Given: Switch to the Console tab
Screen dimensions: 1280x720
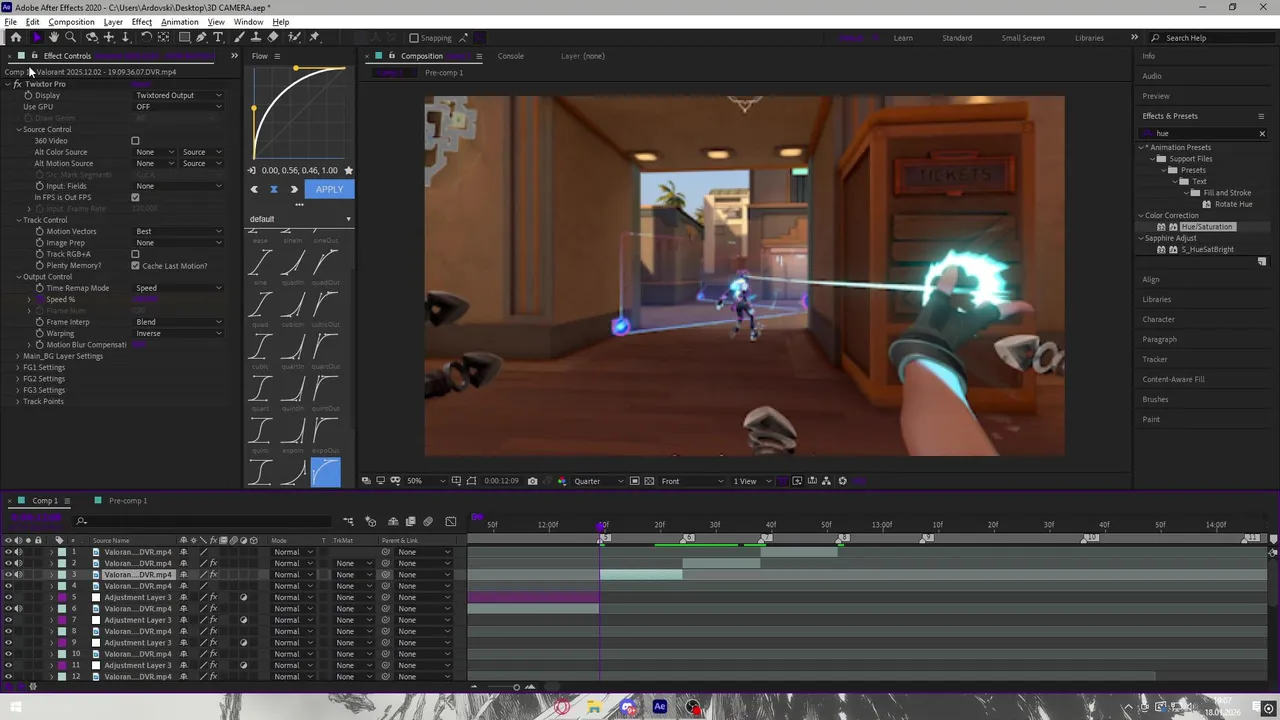Looking at the screenshot, I should pos(511,56).
